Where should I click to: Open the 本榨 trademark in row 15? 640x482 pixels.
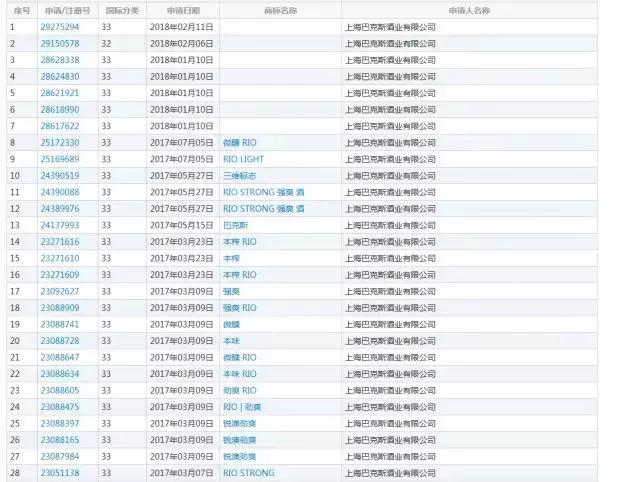[231, 258]
